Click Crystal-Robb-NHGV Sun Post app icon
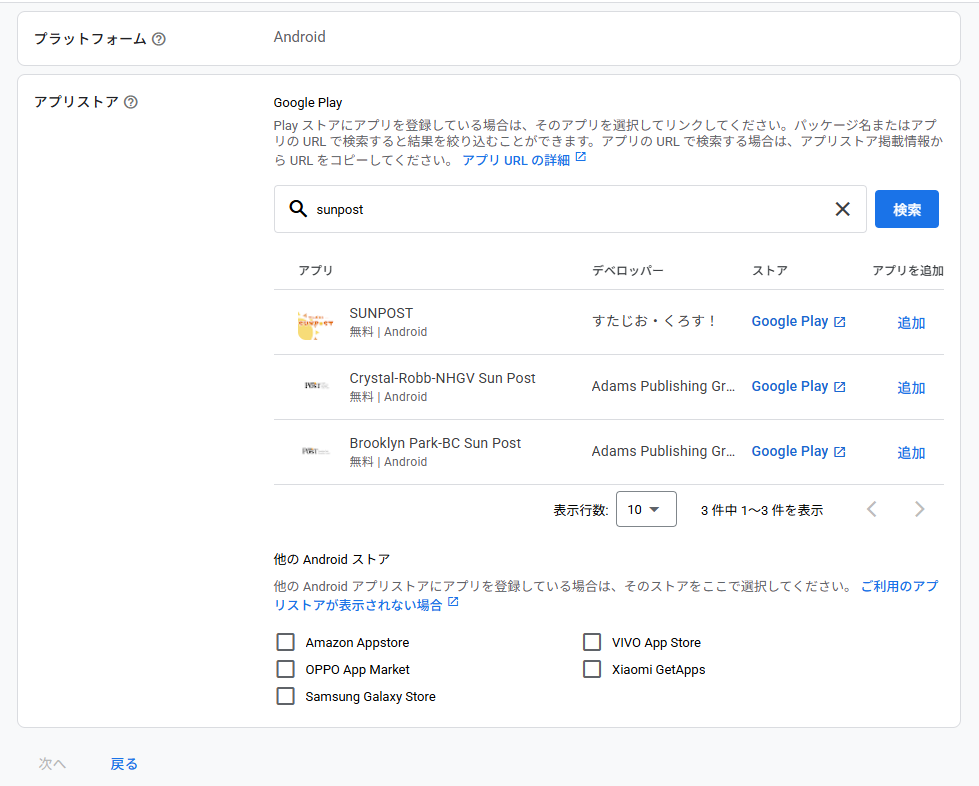The height and width of the screenshot is (786, 979). (x=316, y=387)
